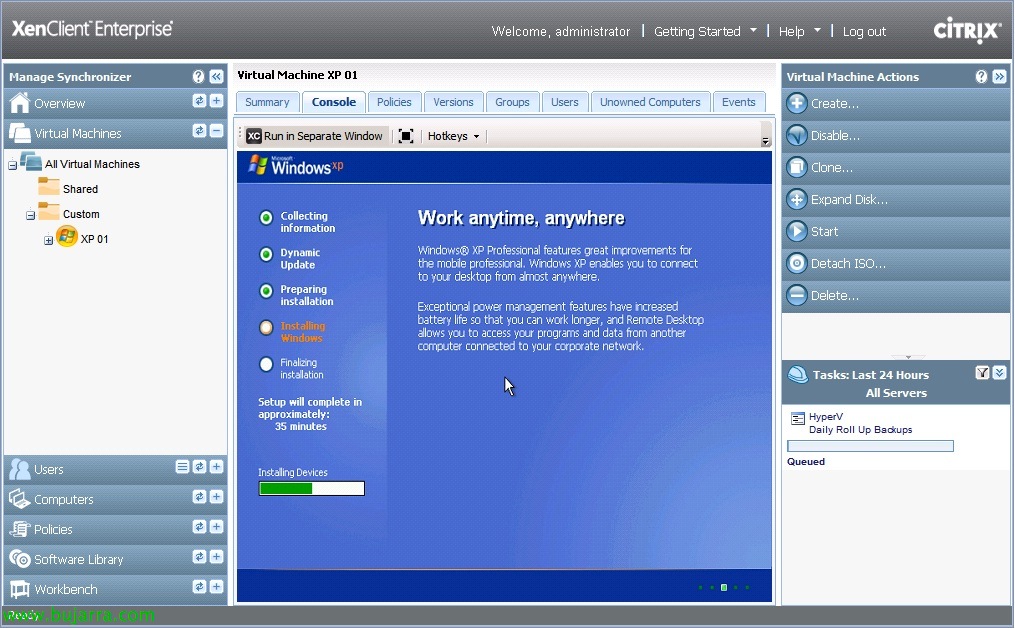The width and height of the screenshot is (1015, 628).
Task: Collapse the Tasks panel
Action: (x=999, y=372)
